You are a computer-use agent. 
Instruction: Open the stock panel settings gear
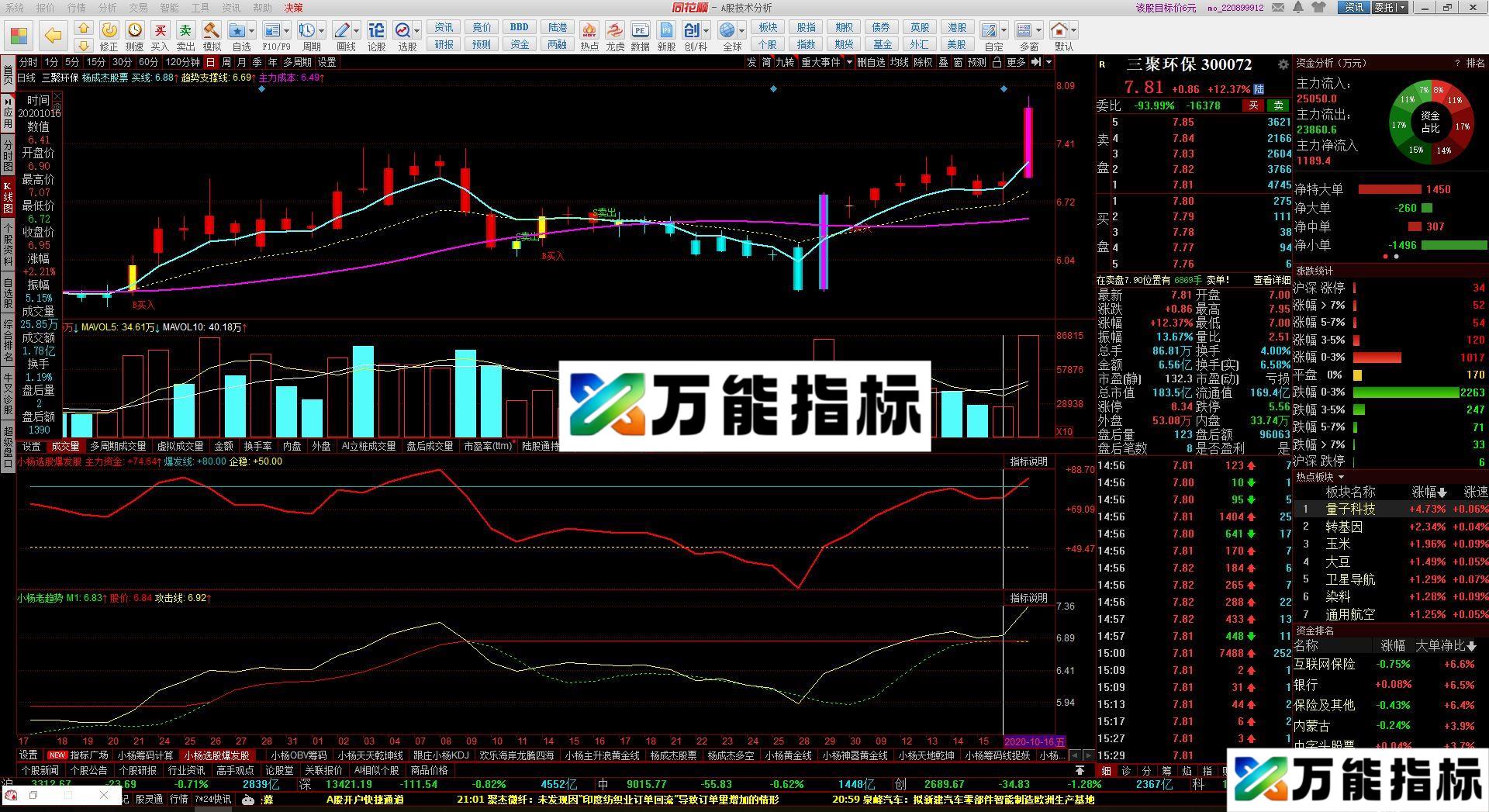click(x=1283, y=64)
